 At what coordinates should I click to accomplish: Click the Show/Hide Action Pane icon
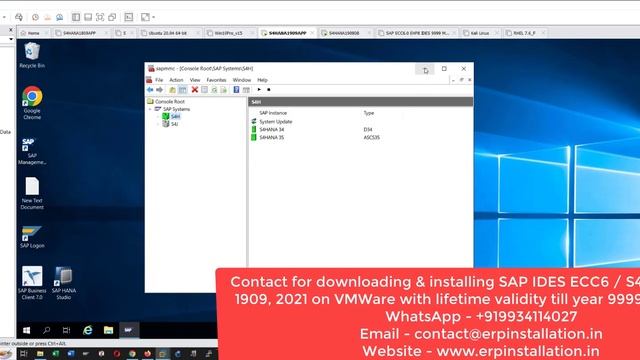(x=246, y=90)
